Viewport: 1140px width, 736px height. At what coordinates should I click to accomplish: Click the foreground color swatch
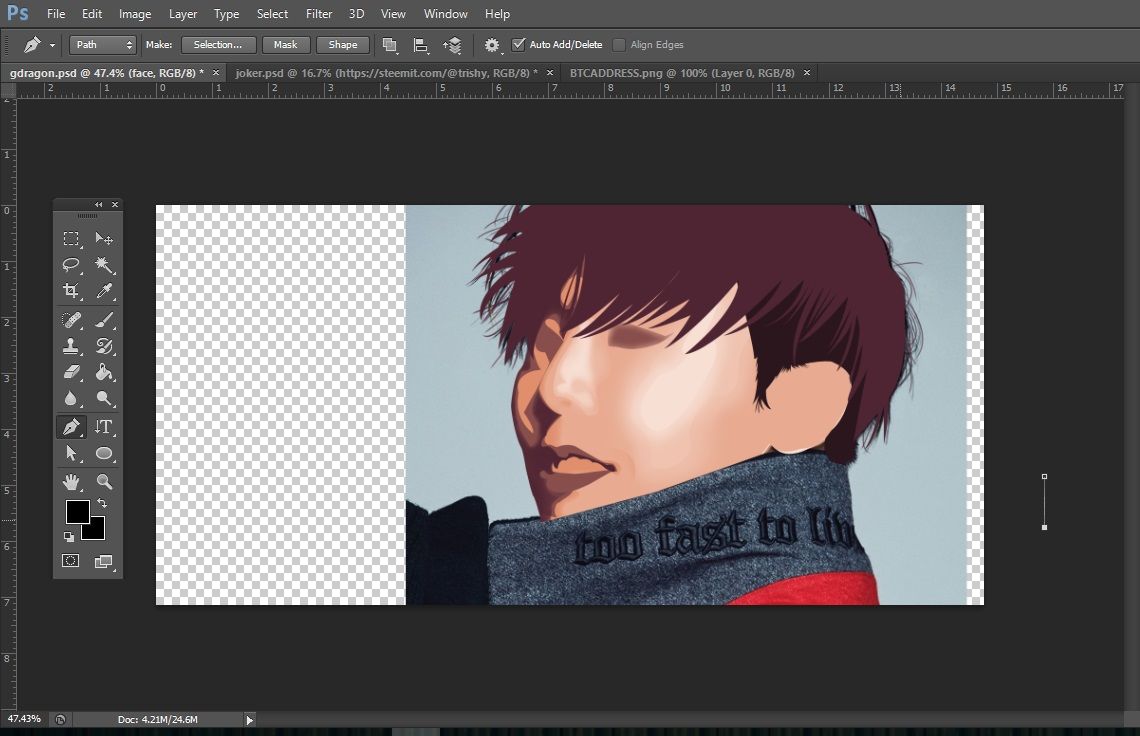(77, 512)
